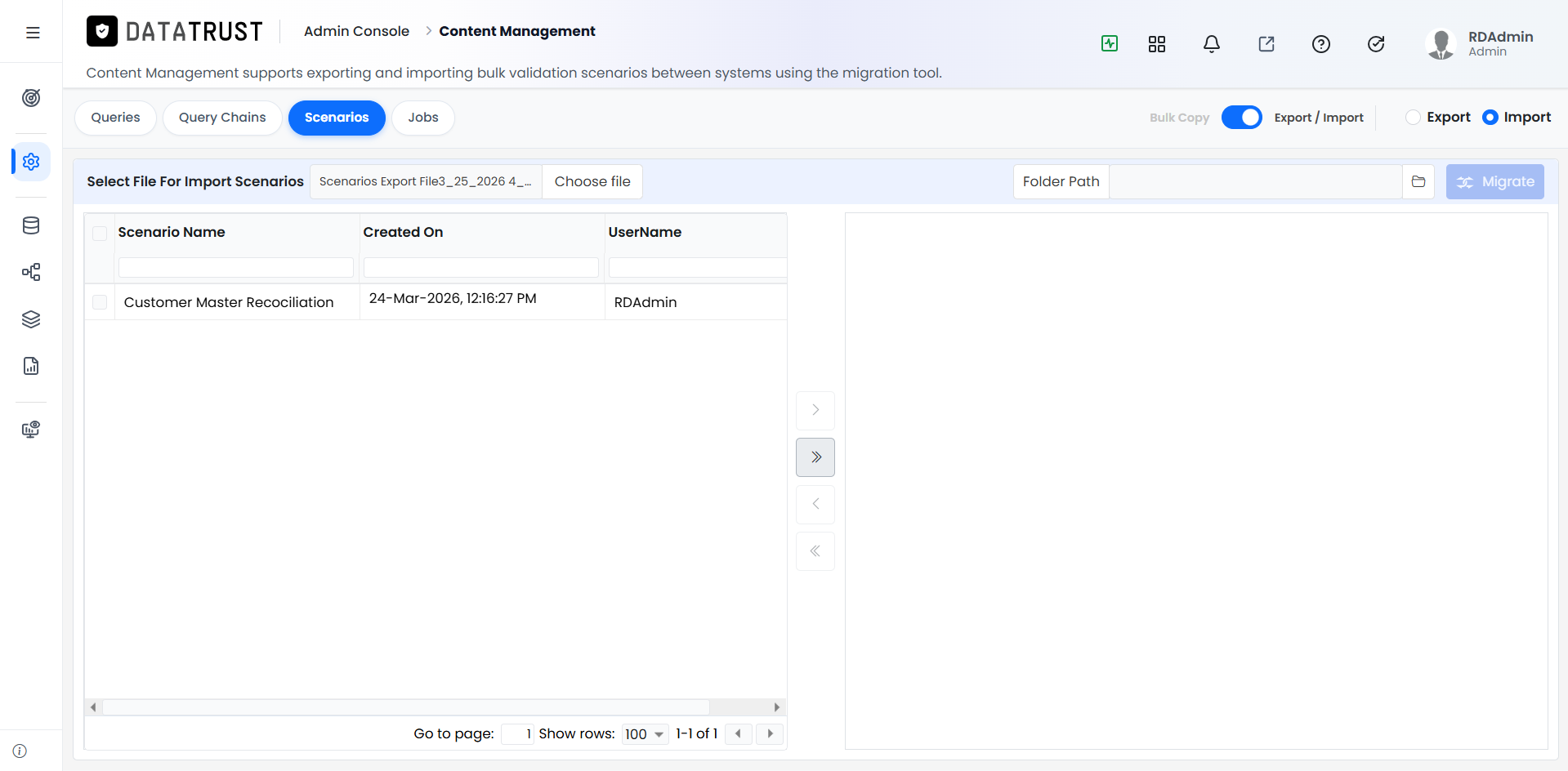Switch to the Query Chains tab
Screen dimensions: 1568x771
222,118
